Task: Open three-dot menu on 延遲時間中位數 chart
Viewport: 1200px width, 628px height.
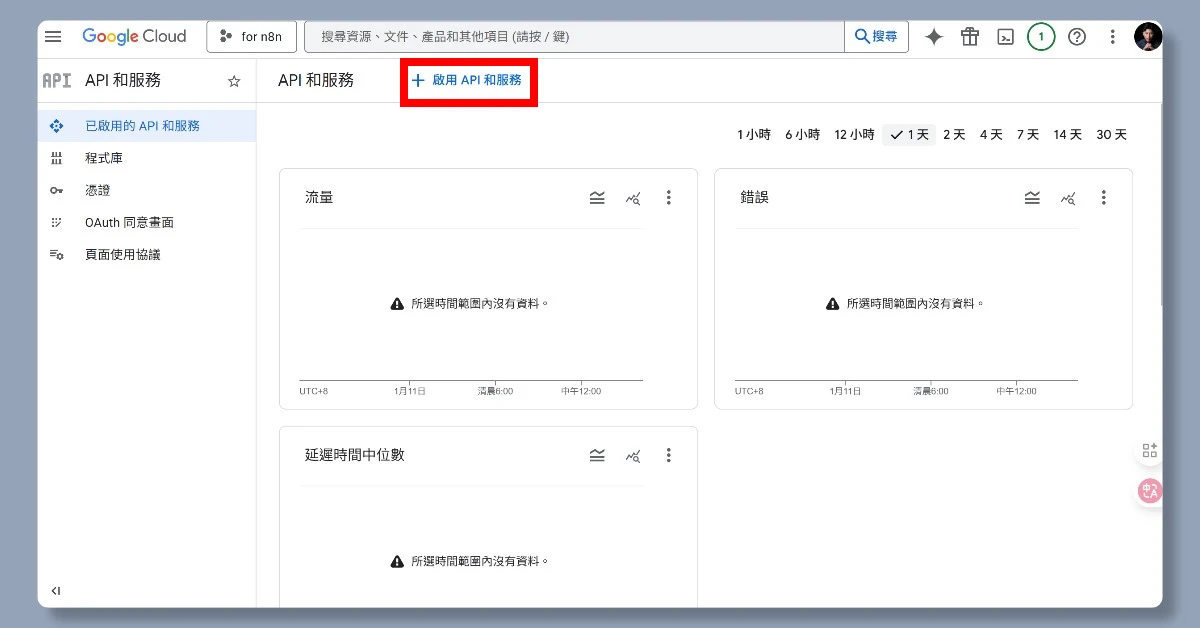Action: coord(669,455)
